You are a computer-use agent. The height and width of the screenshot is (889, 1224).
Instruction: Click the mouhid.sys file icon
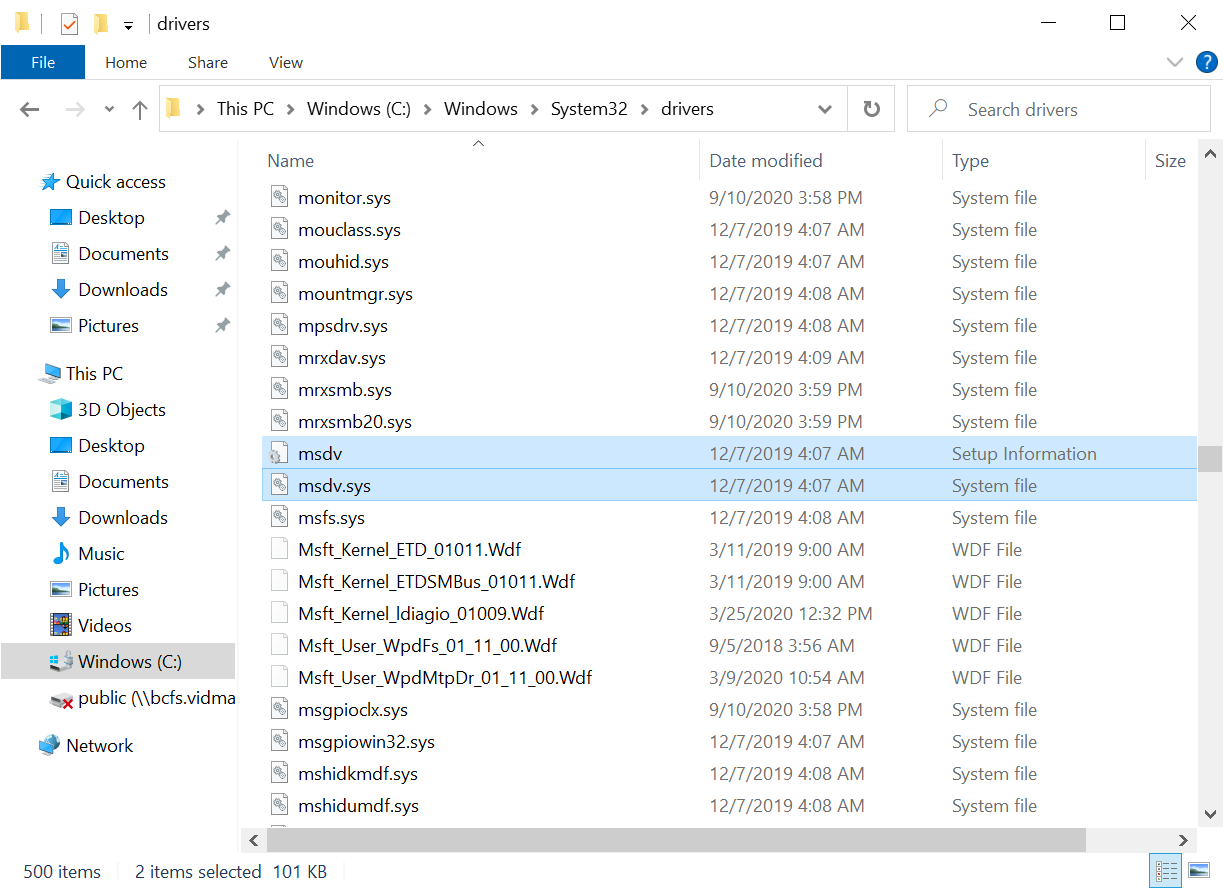pos(279,262)
